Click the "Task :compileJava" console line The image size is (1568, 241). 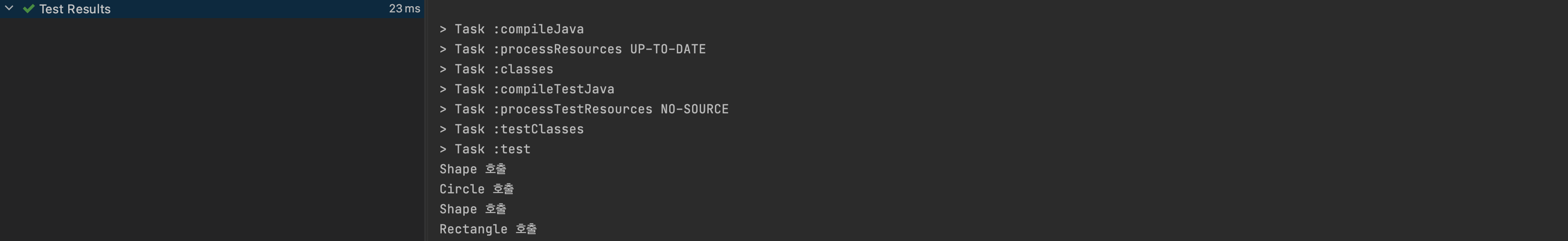pos(511,29)
